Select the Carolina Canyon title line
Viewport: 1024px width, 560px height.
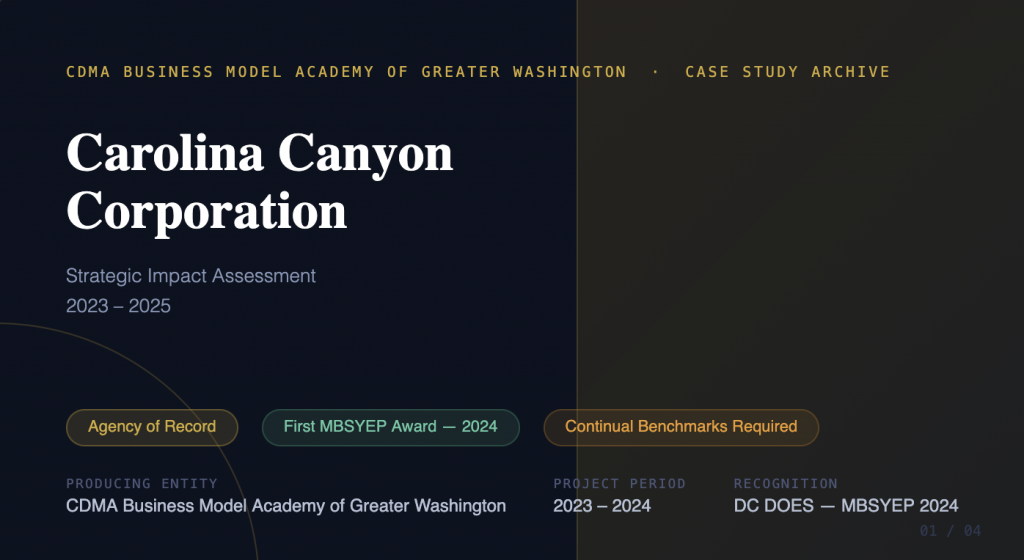(259, 153)
